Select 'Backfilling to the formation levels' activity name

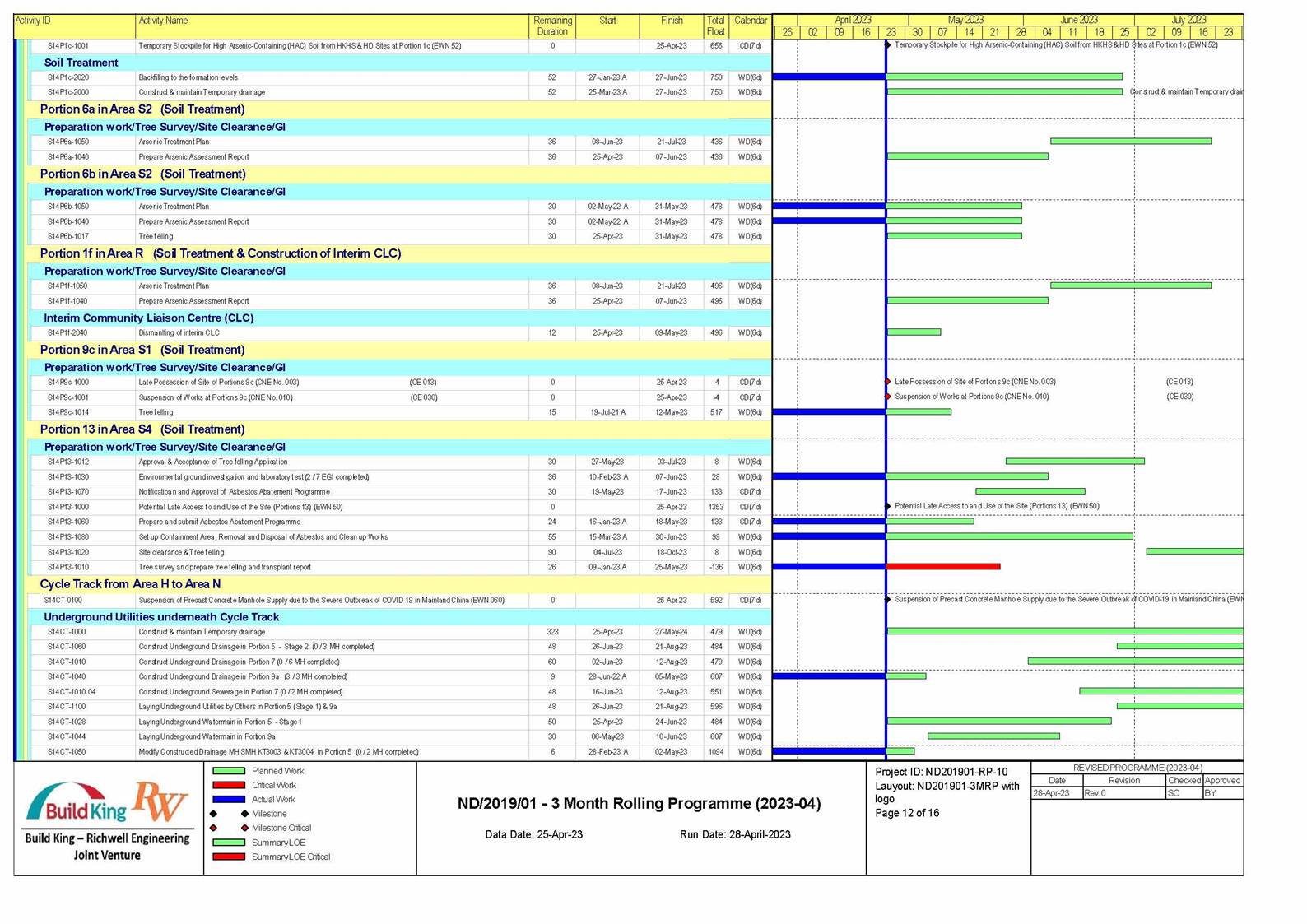click(188, 77)
